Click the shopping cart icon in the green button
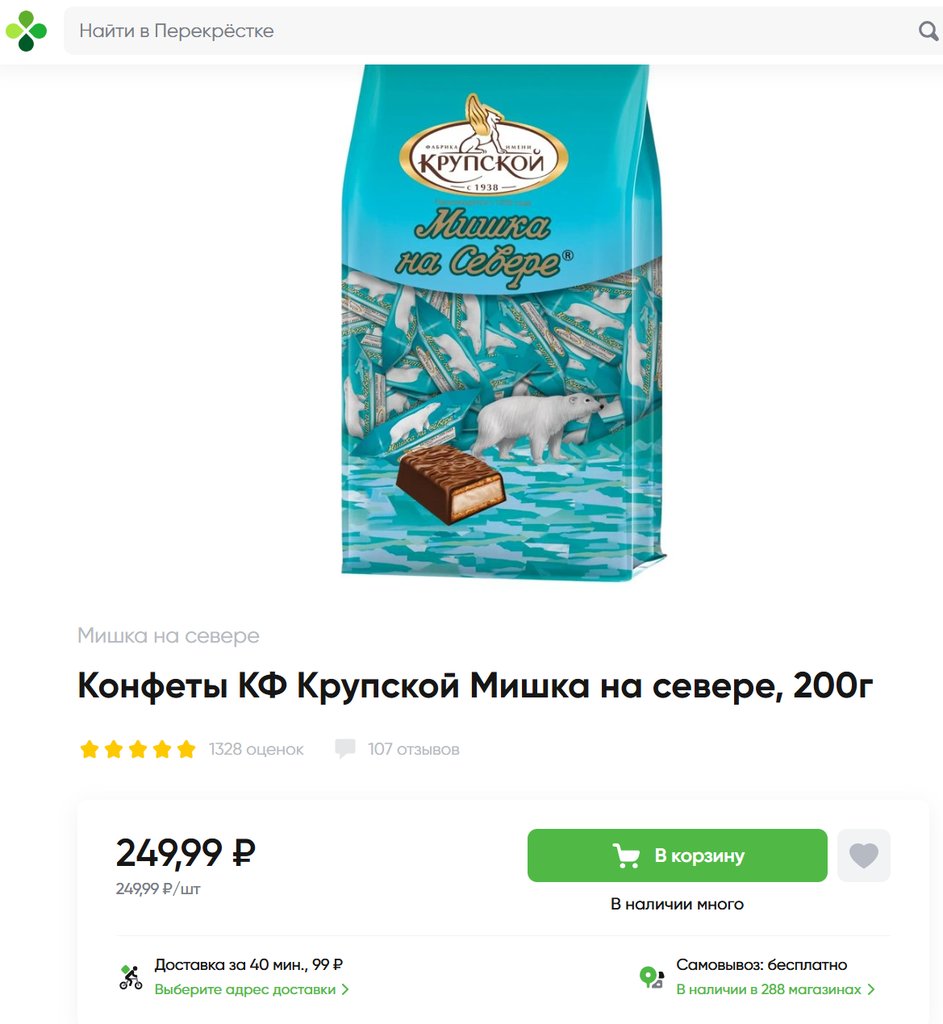The image size is (943, 1024). click(x=626, y=856)
